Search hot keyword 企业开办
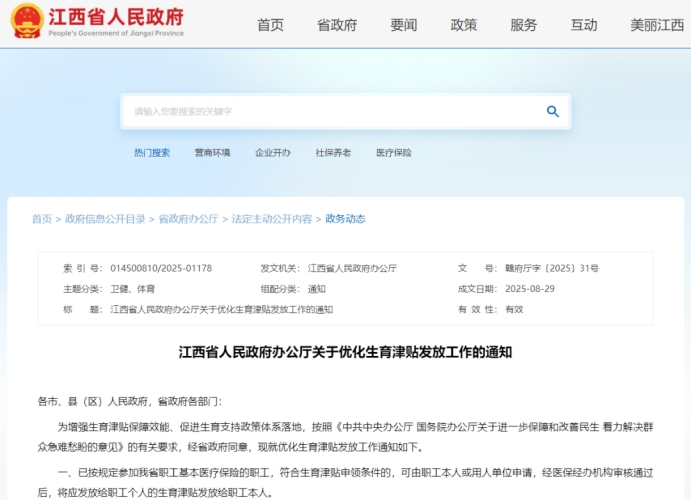The width and height of the screenshot is (692, 500). [x=273, y=153]
